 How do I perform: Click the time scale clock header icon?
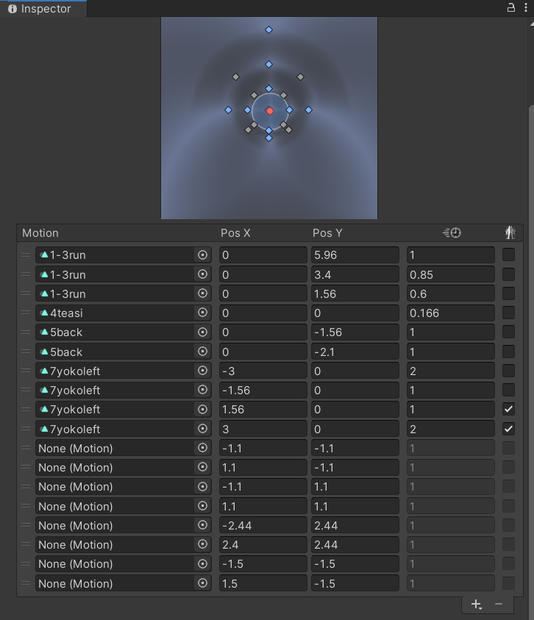click(x=452, y=233)
